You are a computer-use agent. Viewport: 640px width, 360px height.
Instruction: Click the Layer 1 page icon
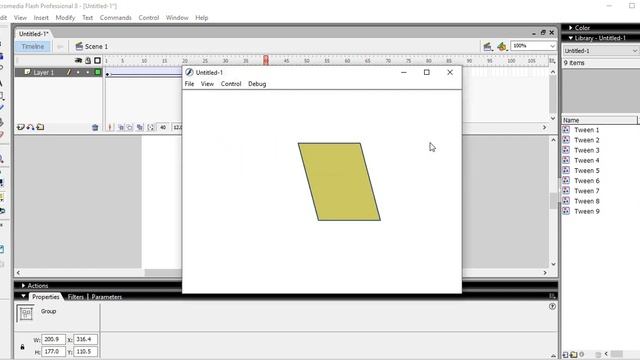(27, 72)
